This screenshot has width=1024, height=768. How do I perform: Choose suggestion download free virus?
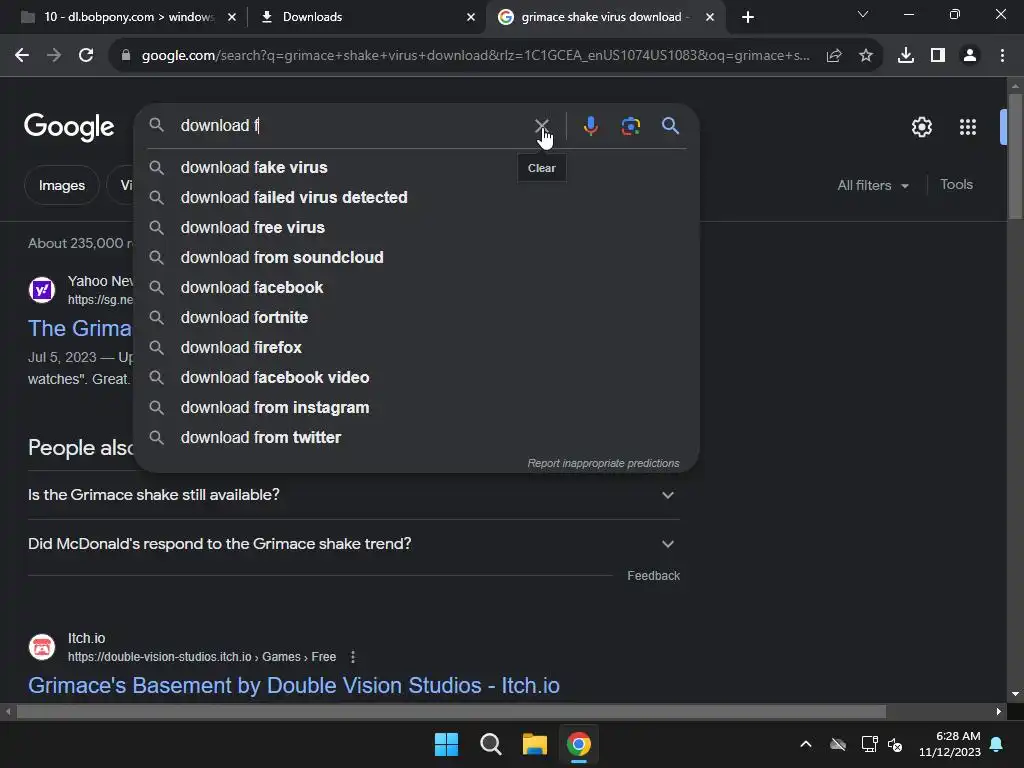pos(416,227)
